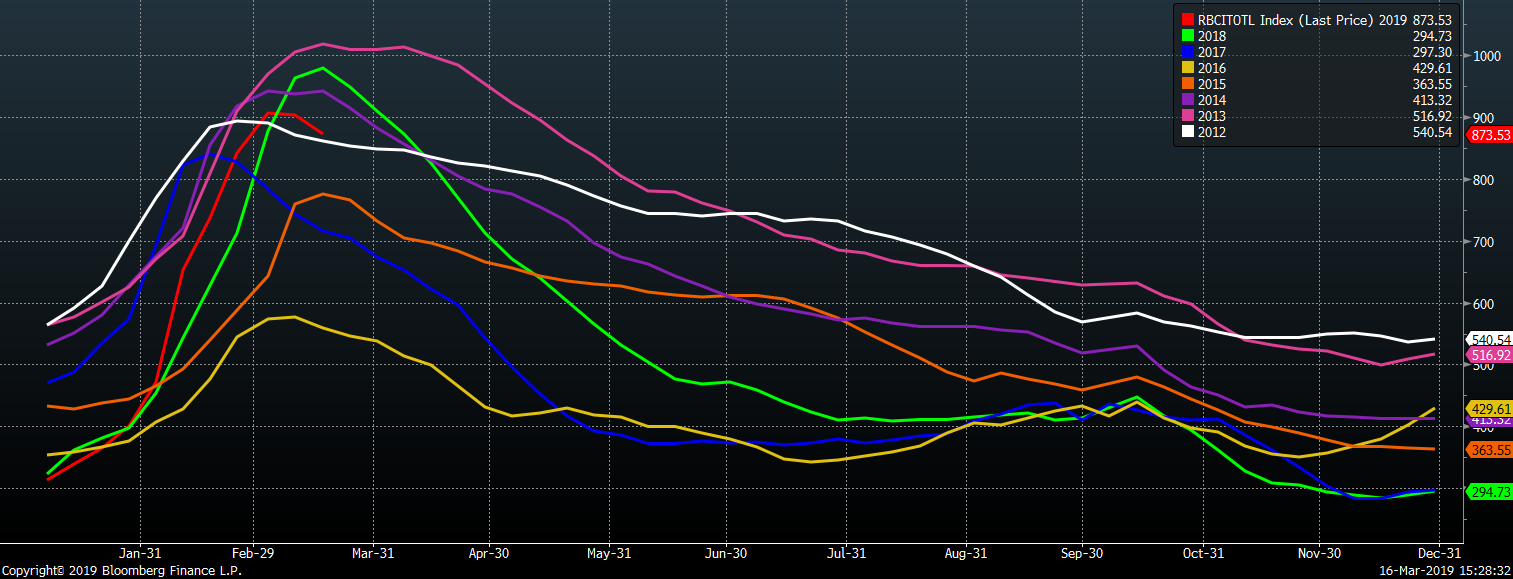The image size is (1513, 579).
Task: Click the green 2018 legend swatch
Action: [x=1187, y=36]
